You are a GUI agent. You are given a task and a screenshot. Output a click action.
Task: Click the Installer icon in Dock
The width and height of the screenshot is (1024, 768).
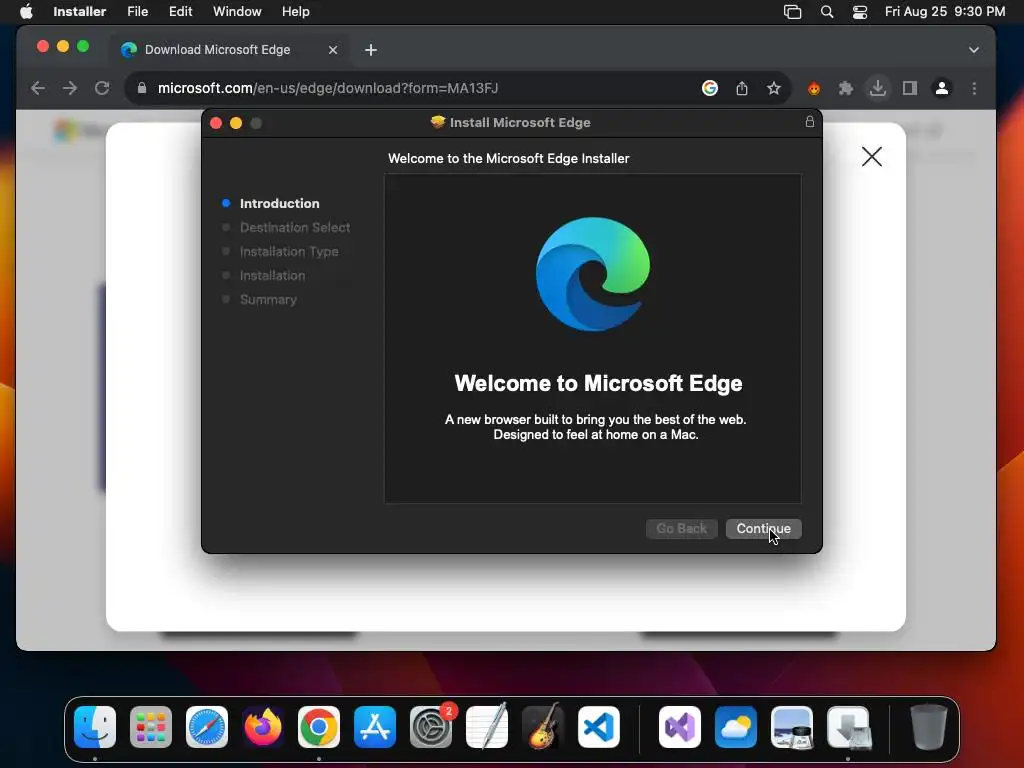click(x=848, y=727)
